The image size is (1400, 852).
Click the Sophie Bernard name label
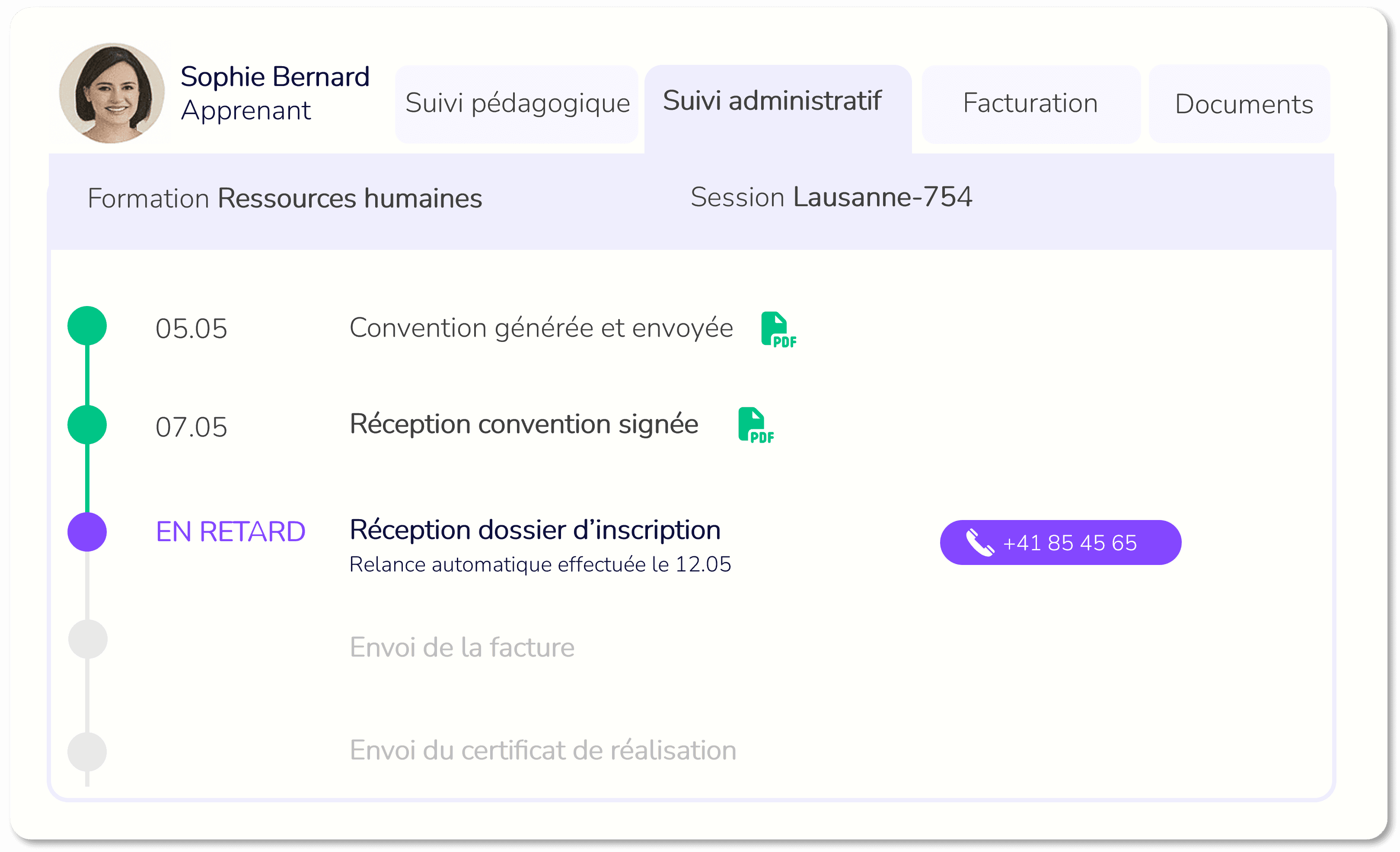click(275, 77)
